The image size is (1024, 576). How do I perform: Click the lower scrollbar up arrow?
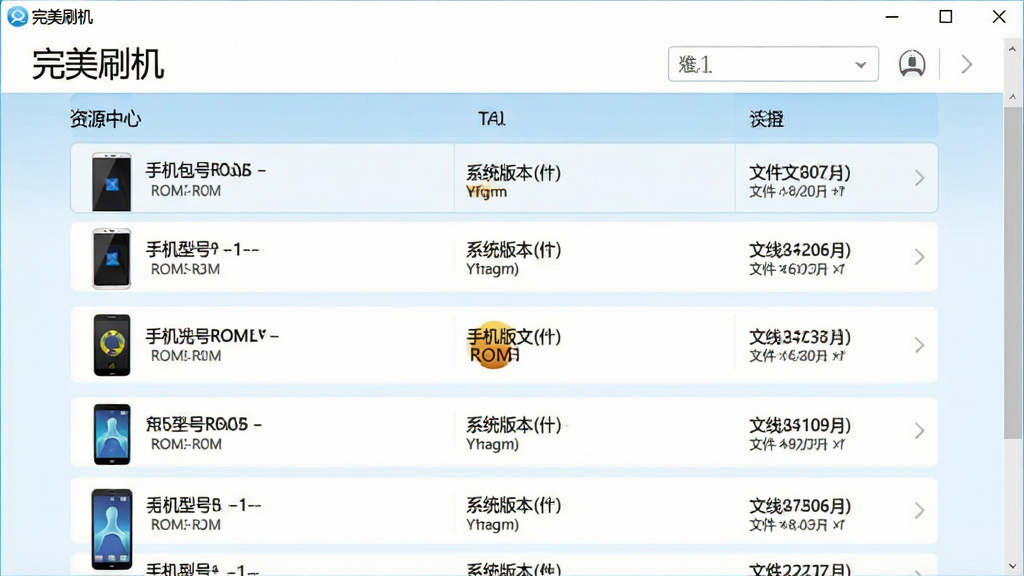pyautogui.click(x=1013, y=97)
